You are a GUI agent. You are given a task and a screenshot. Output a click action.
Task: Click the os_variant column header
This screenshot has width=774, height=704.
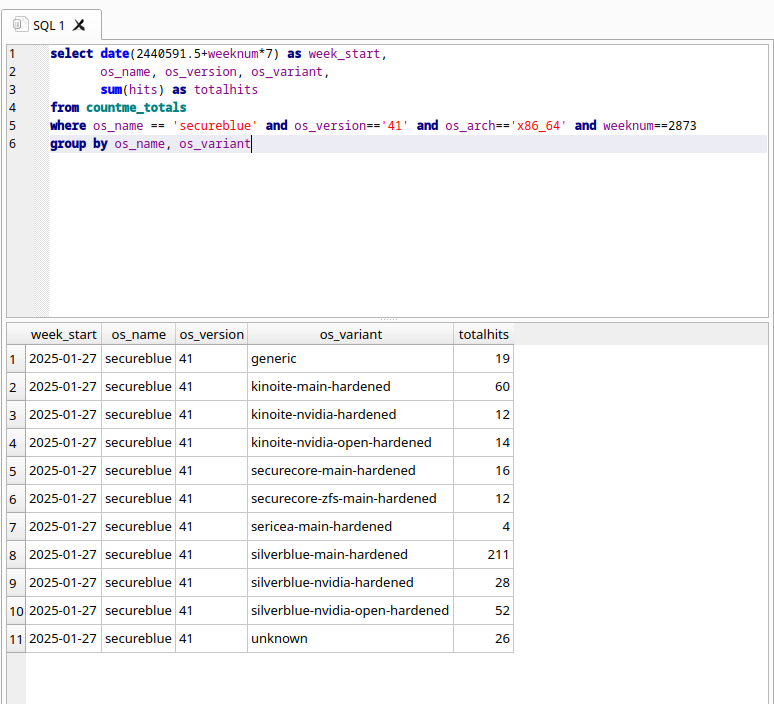tap(350, 334)
